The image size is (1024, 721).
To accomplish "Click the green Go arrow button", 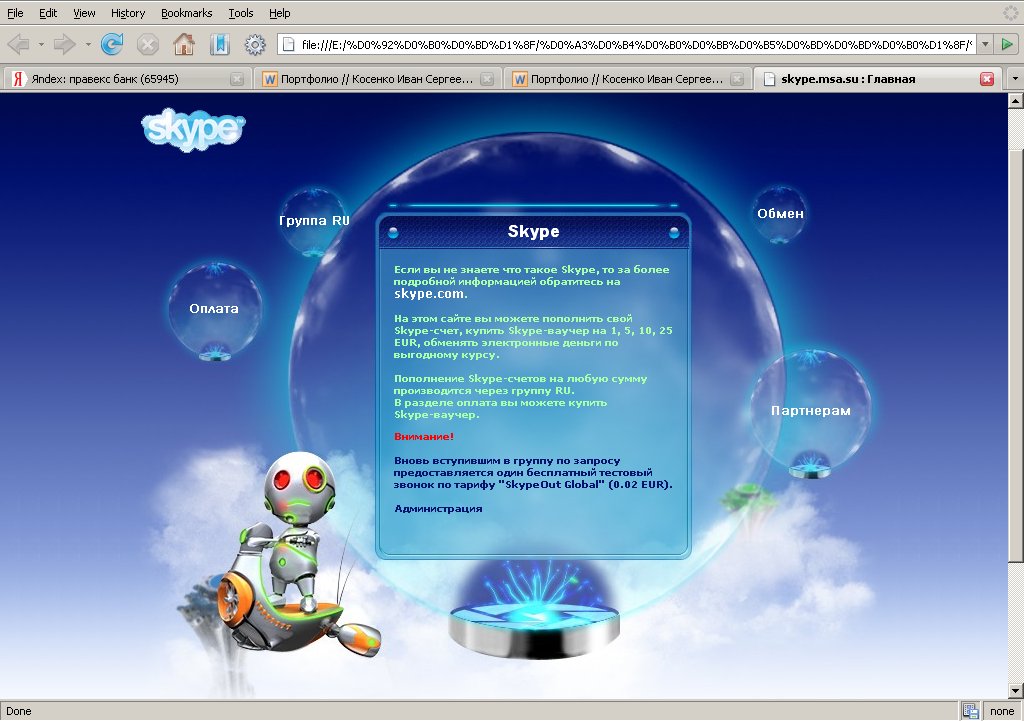I will pos(1007,44).
